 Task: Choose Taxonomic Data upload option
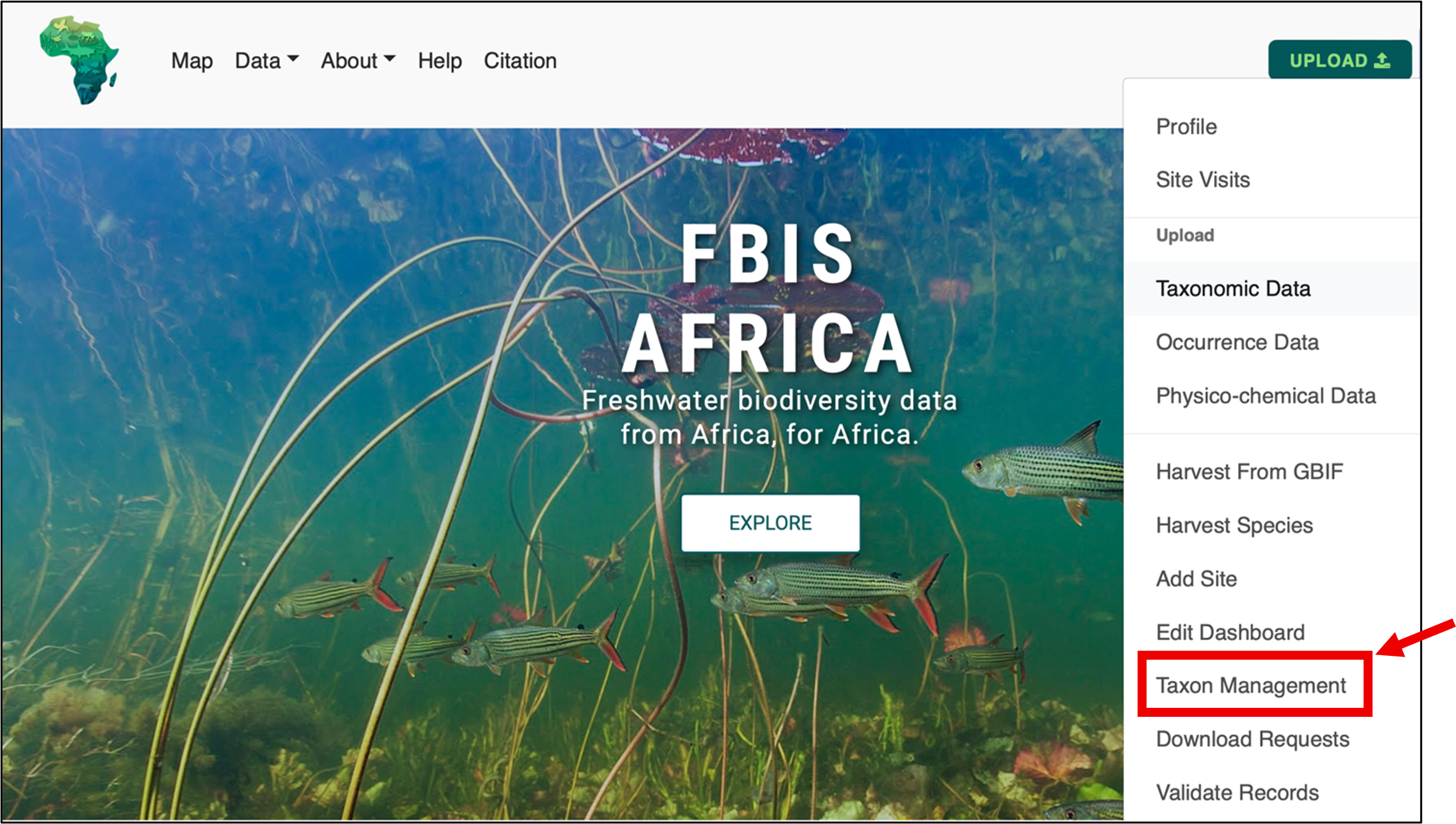[x=1233, y=289]
